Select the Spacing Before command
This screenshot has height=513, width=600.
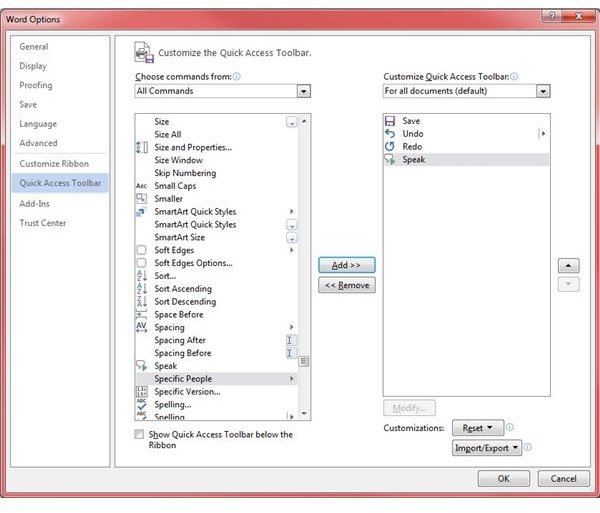pyautogui.click(x=216, y=353)
